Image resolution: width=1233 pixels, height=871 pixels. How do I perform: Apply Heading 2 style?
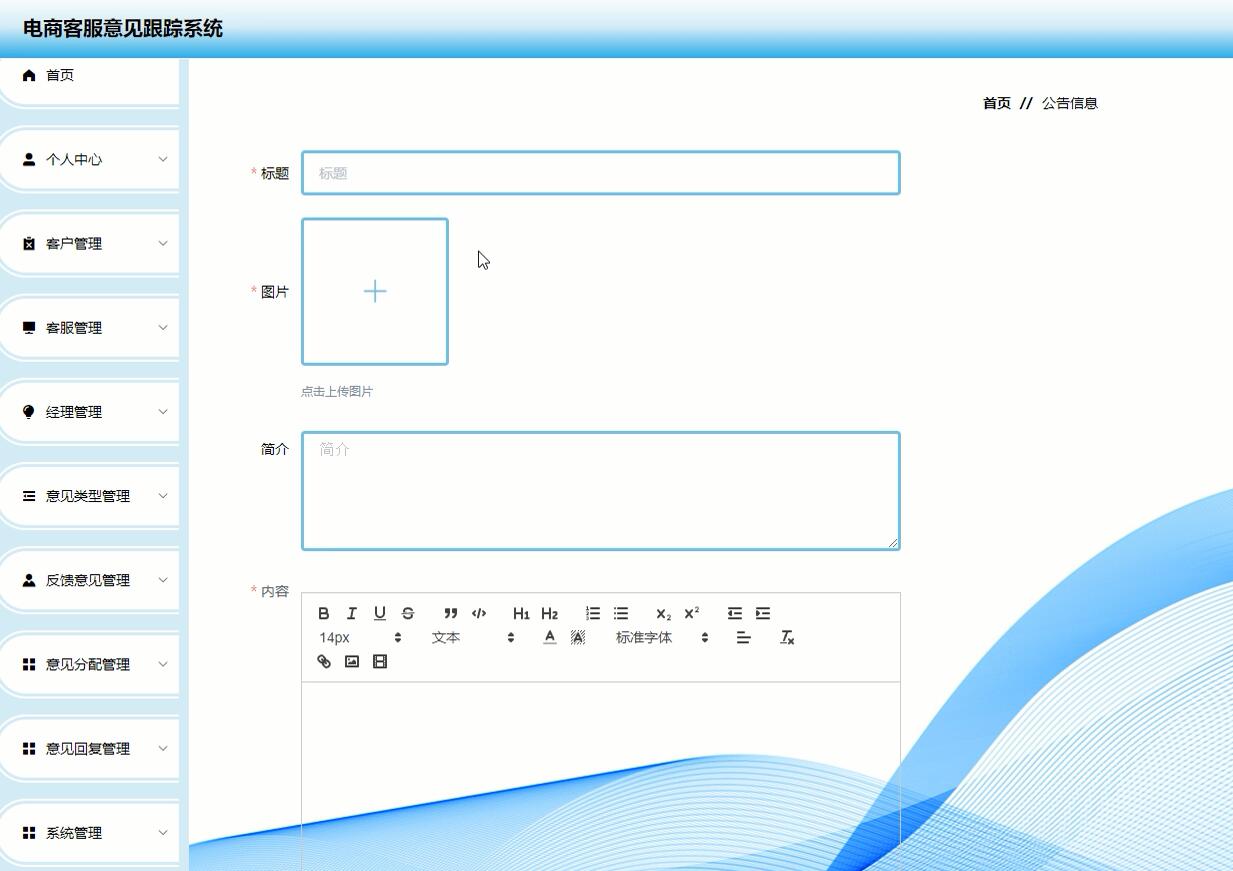[x=549, y=614]
